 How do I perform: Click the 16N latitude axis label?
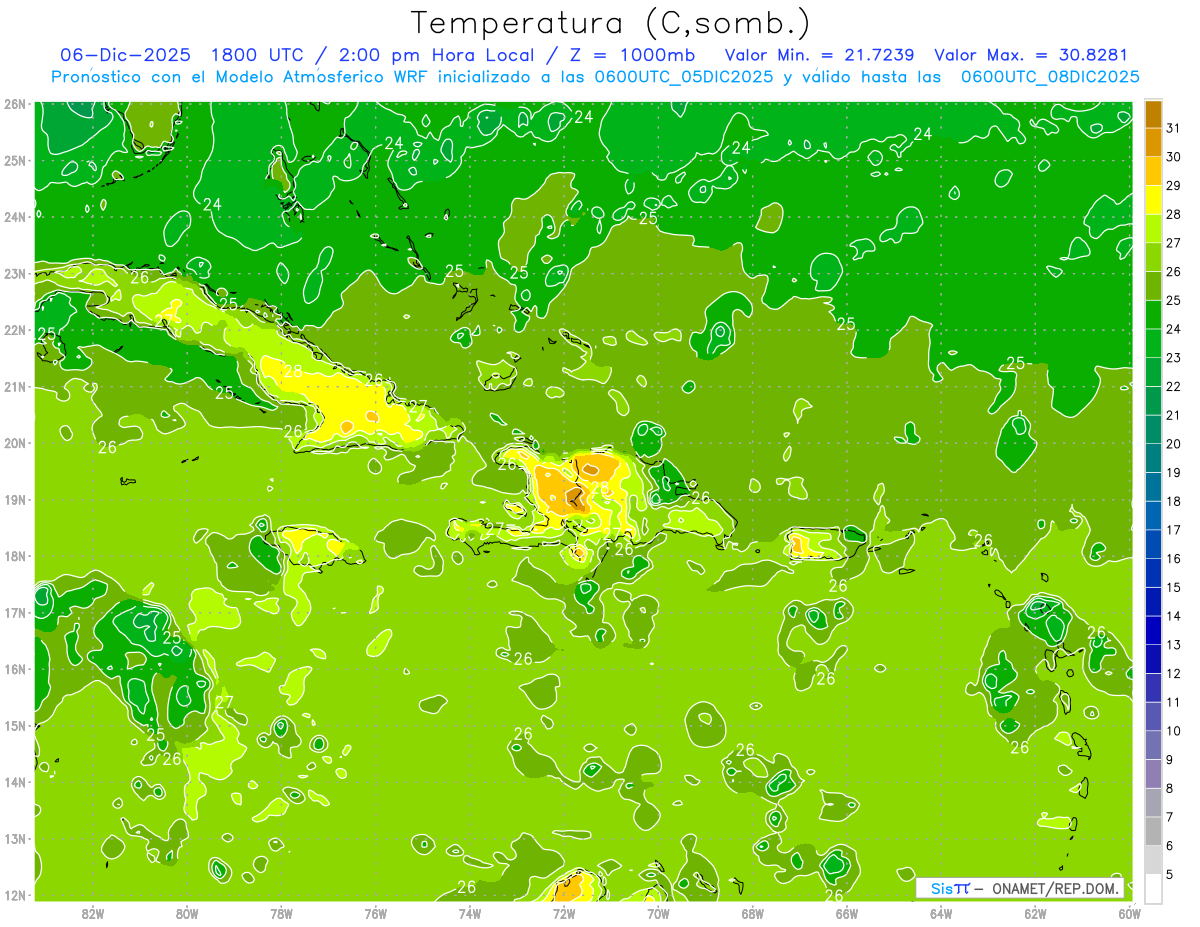(15, 669)
